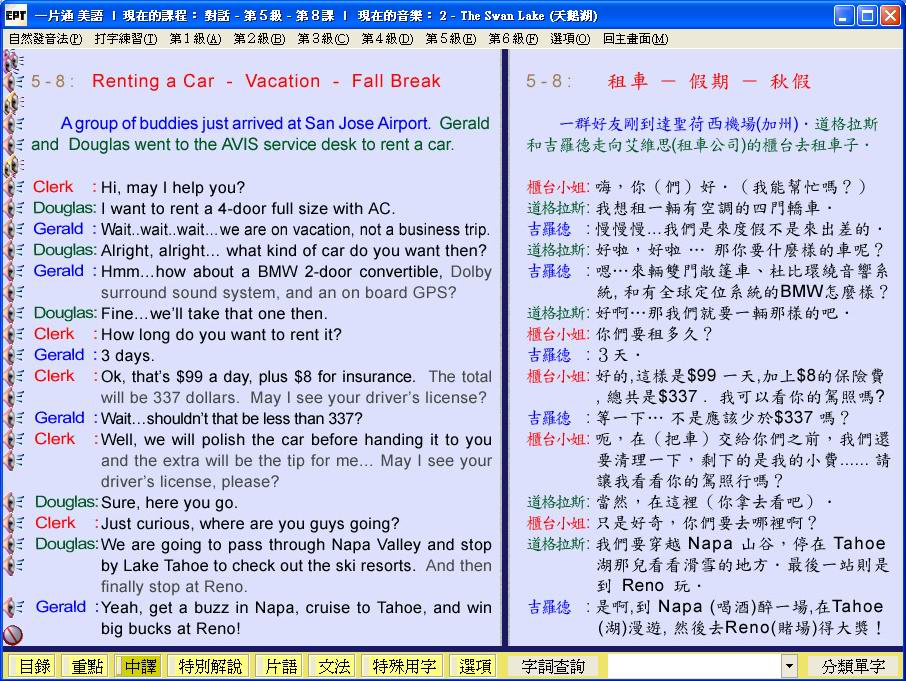Toggle the 中譯 Chinese translation button
The height and width of the screenshot is (681, 906).
tap(139, 666)
